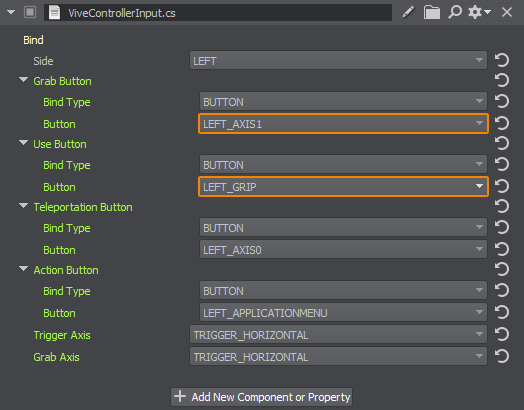Open the Side dropdown showing LEFT

point(338,60)
